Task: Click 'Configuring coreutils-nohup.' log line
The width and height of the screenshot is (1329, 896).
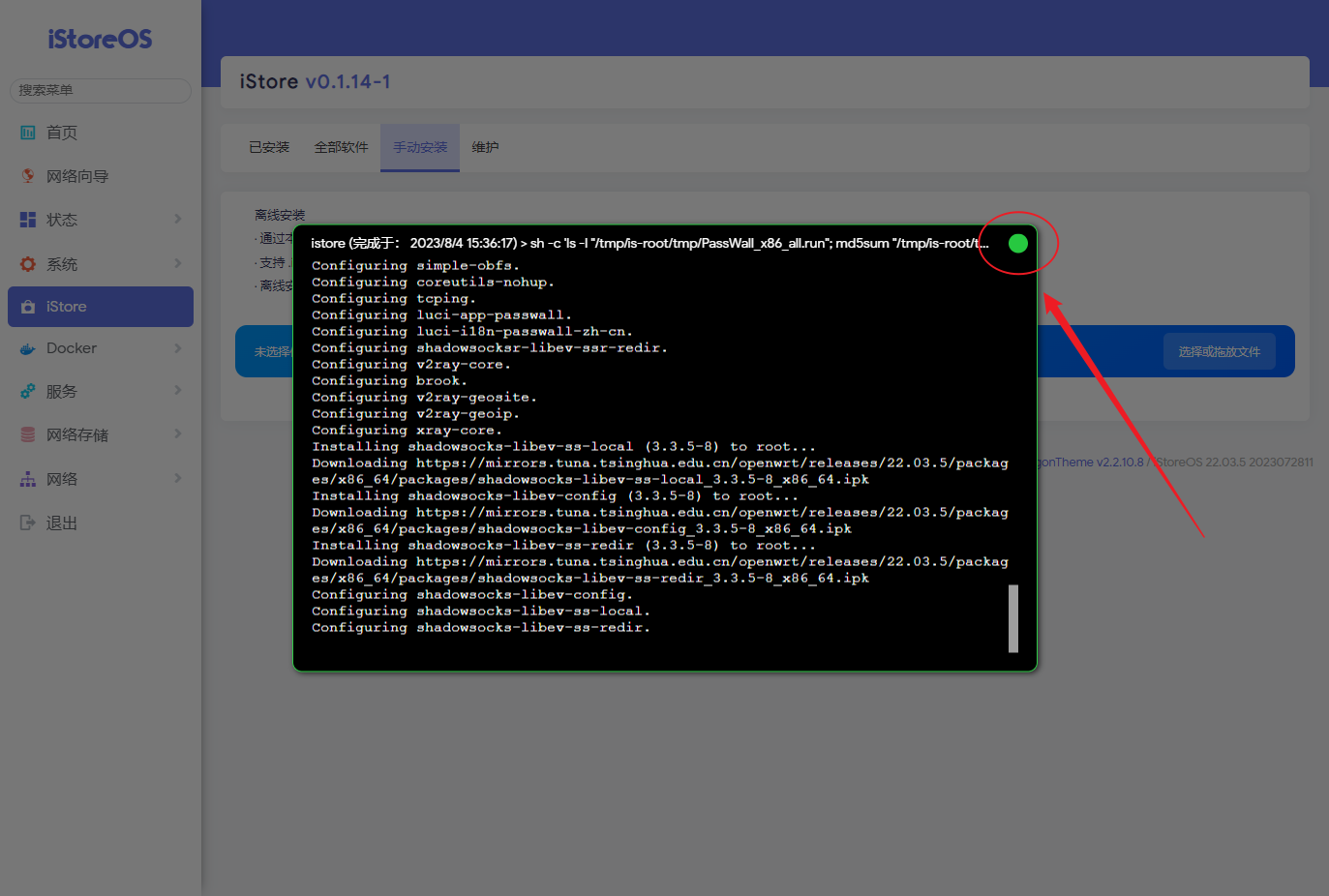Action: click(x=433, y=282)
